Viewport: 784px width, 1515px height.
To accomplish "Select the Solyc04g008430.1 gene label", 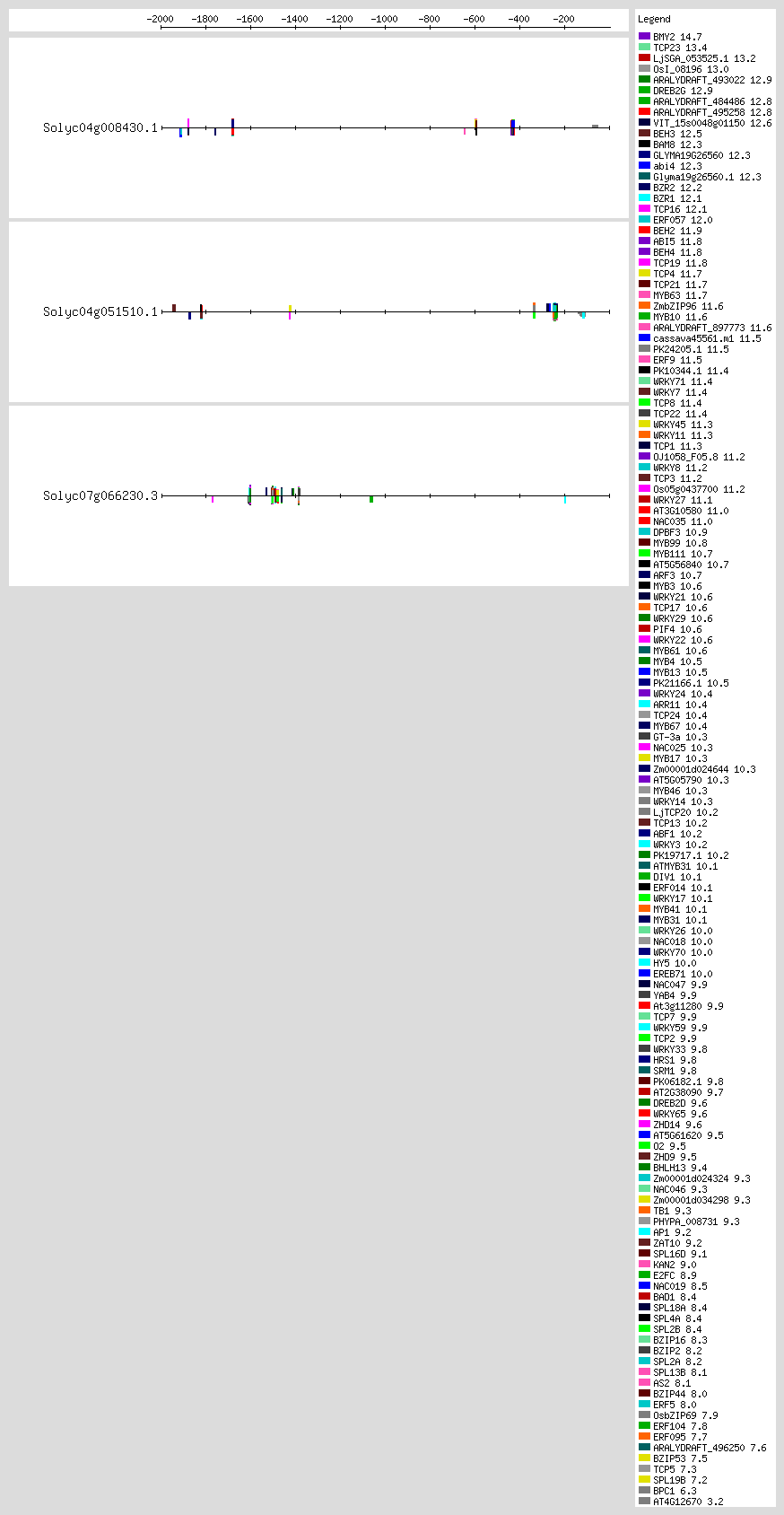I will tap(100, 128).
